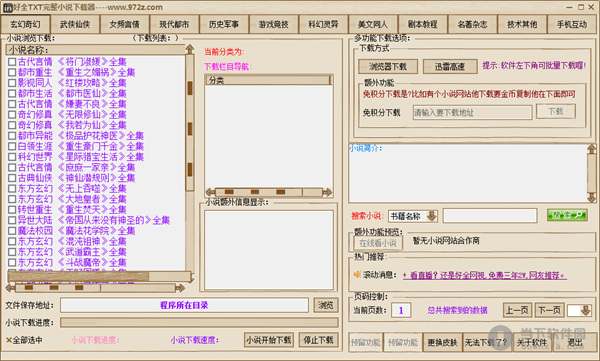
Task: Click left arrow of novel list horizontal scrollbar
Action: click(11, 287)
